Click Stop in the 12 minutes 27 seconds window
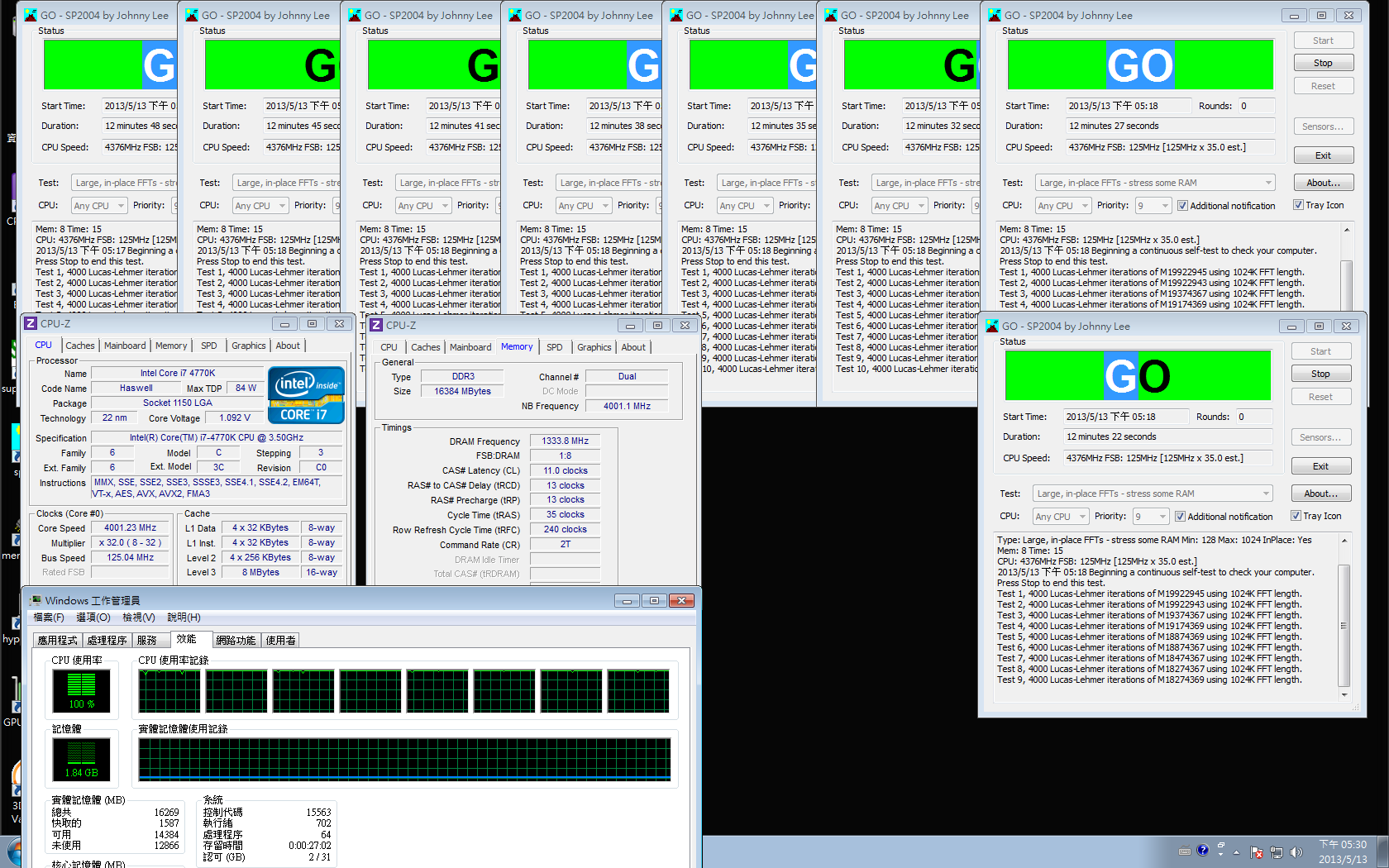 tap(1323, 63)
